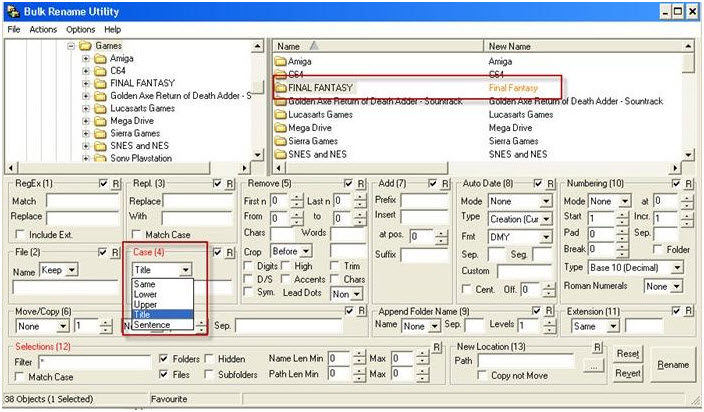This screenshot has height=412, width=704.
Task: Toggle the Folder checkbox in Numbering
Action: 658,249
